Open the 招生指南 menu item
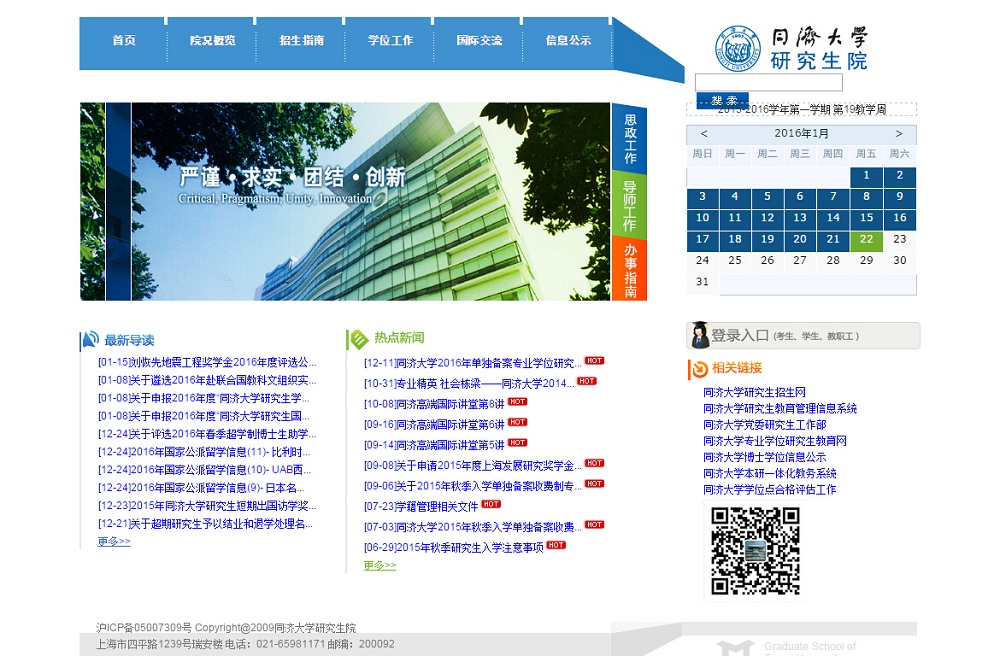This screenshot has height=656, width=1000. pyautogui.click(x=301, y=40)
